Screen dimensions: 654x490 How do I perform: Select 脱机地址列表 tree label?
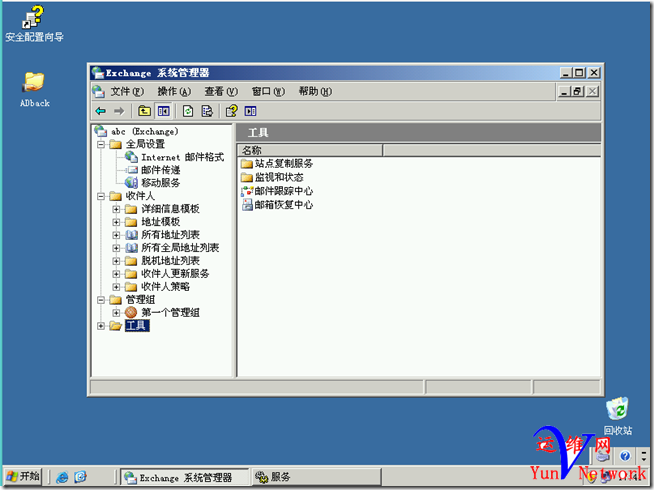[x=170, y=261]
